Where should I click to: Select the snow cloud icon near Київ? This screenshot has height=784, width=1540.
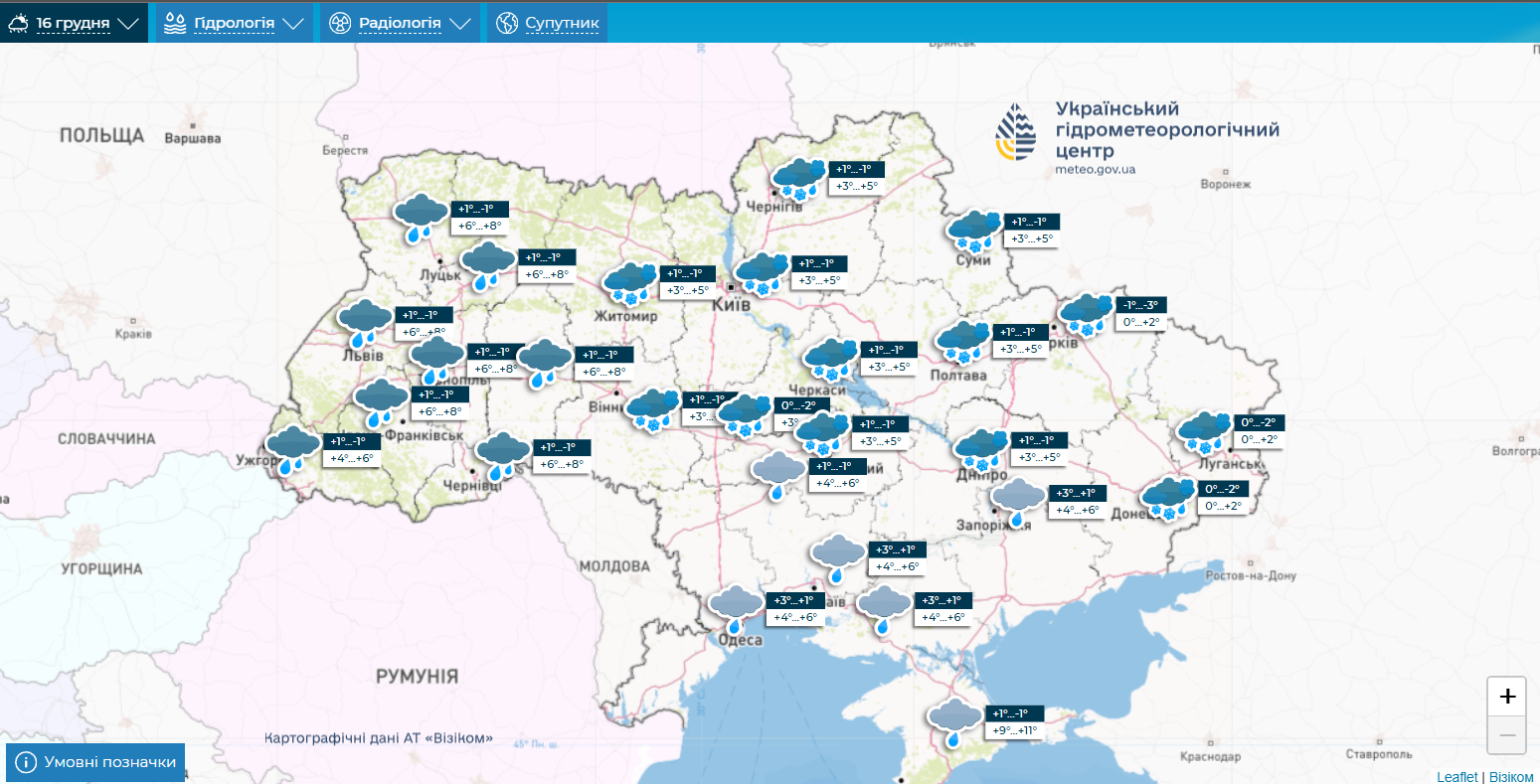[763, 273]
